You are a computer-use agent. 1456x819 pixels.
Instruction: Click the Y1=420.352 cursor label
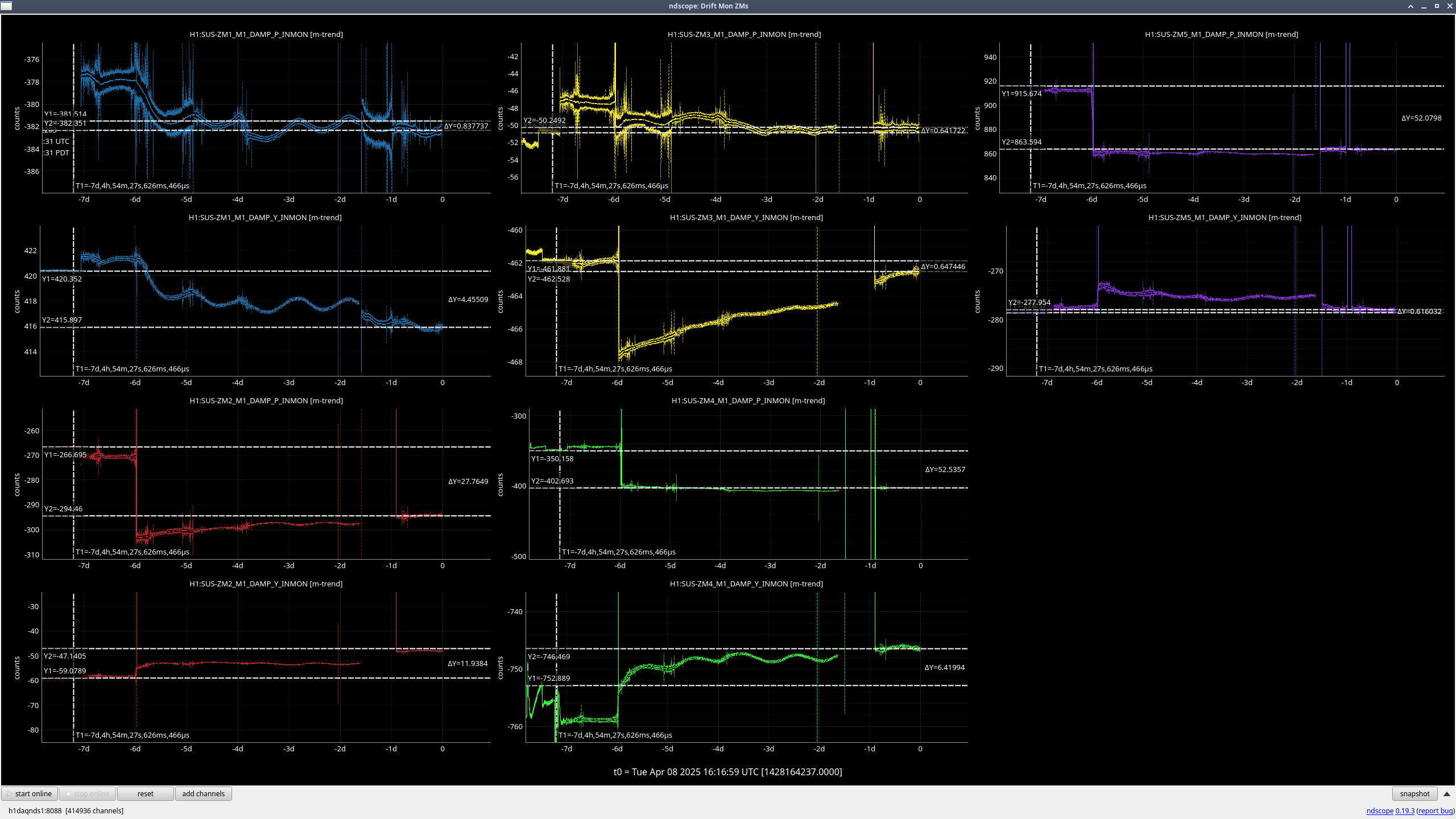click(62, 279)
